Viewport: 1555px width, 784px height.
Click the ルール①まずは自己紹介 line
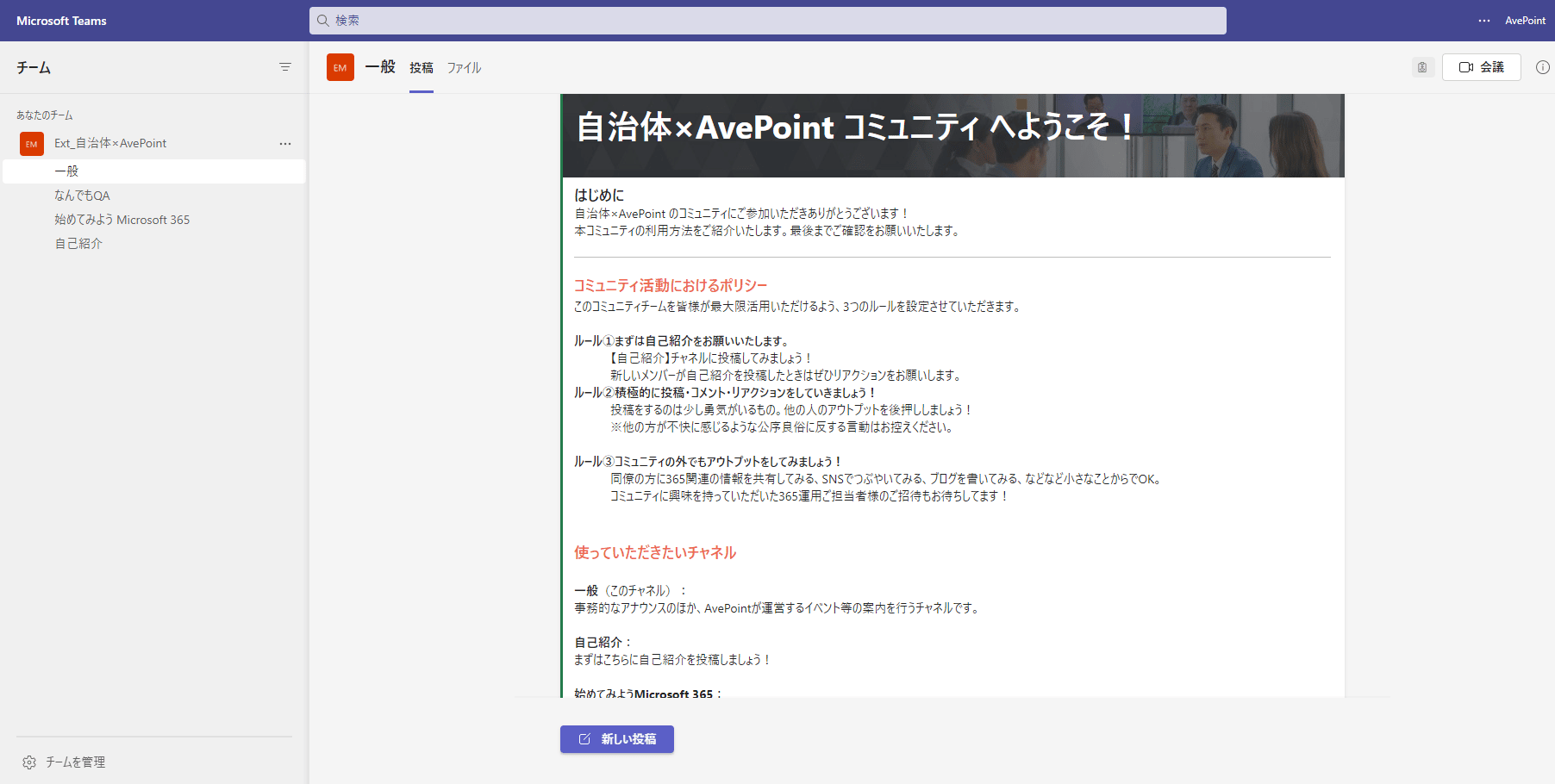[682, 341]
